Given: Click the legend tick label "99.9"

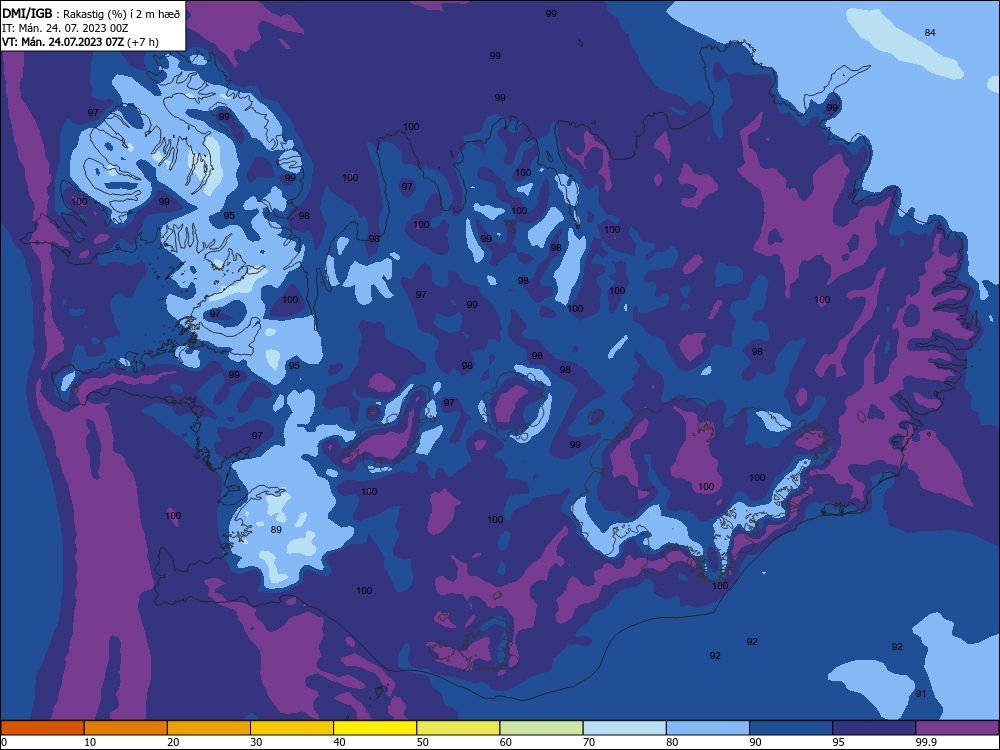Looking at the screenshot, I should click(x=927, y=742).
